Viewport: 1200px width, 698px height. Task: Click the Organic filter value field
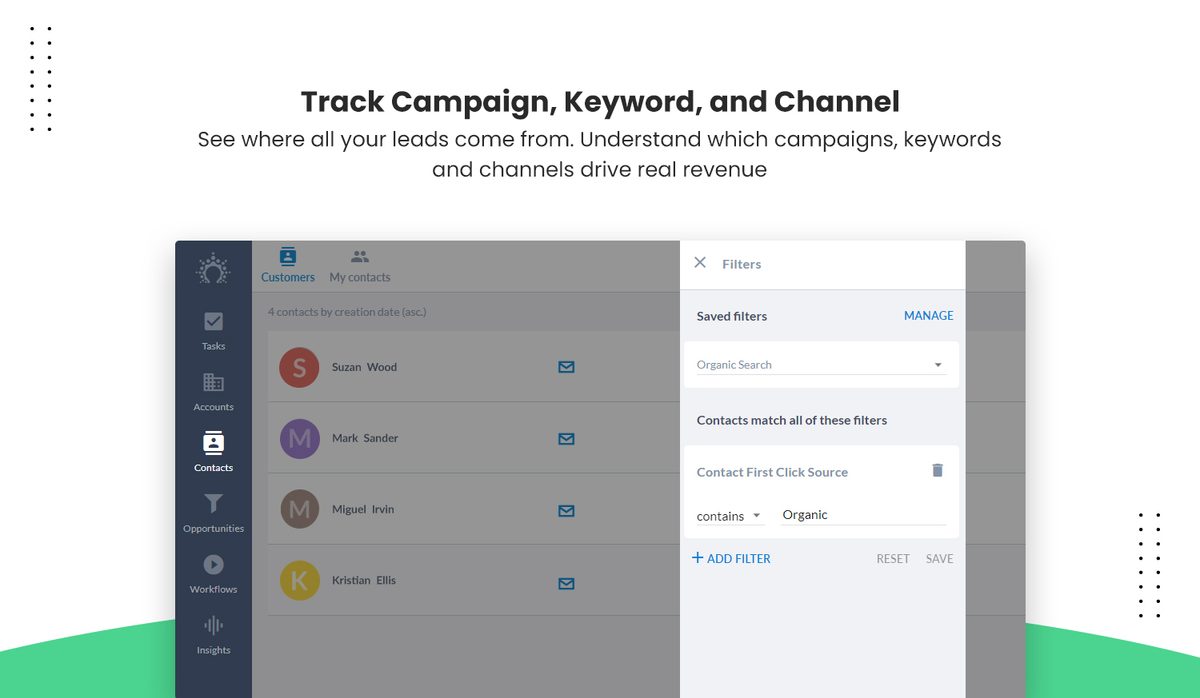[864, 515]
